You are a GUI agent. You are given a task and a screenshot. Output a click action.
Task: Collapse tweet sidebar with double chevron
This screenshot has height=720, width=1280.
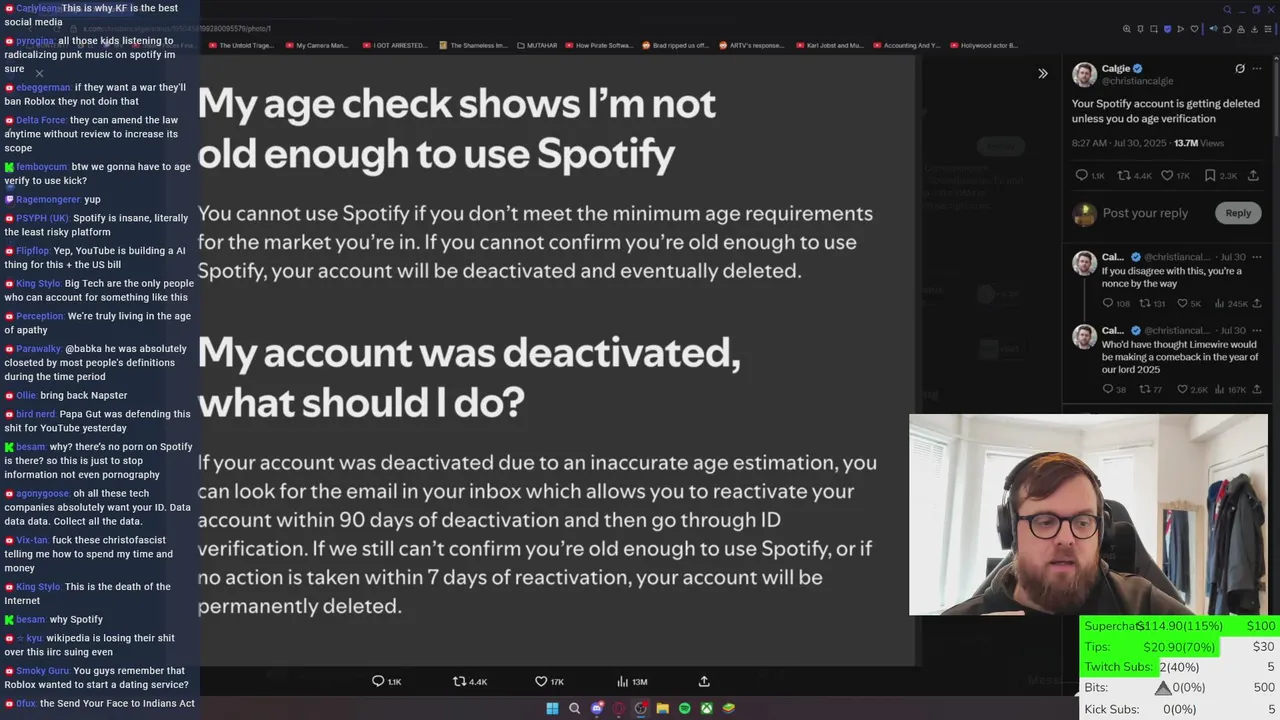tap(1043, 73)
